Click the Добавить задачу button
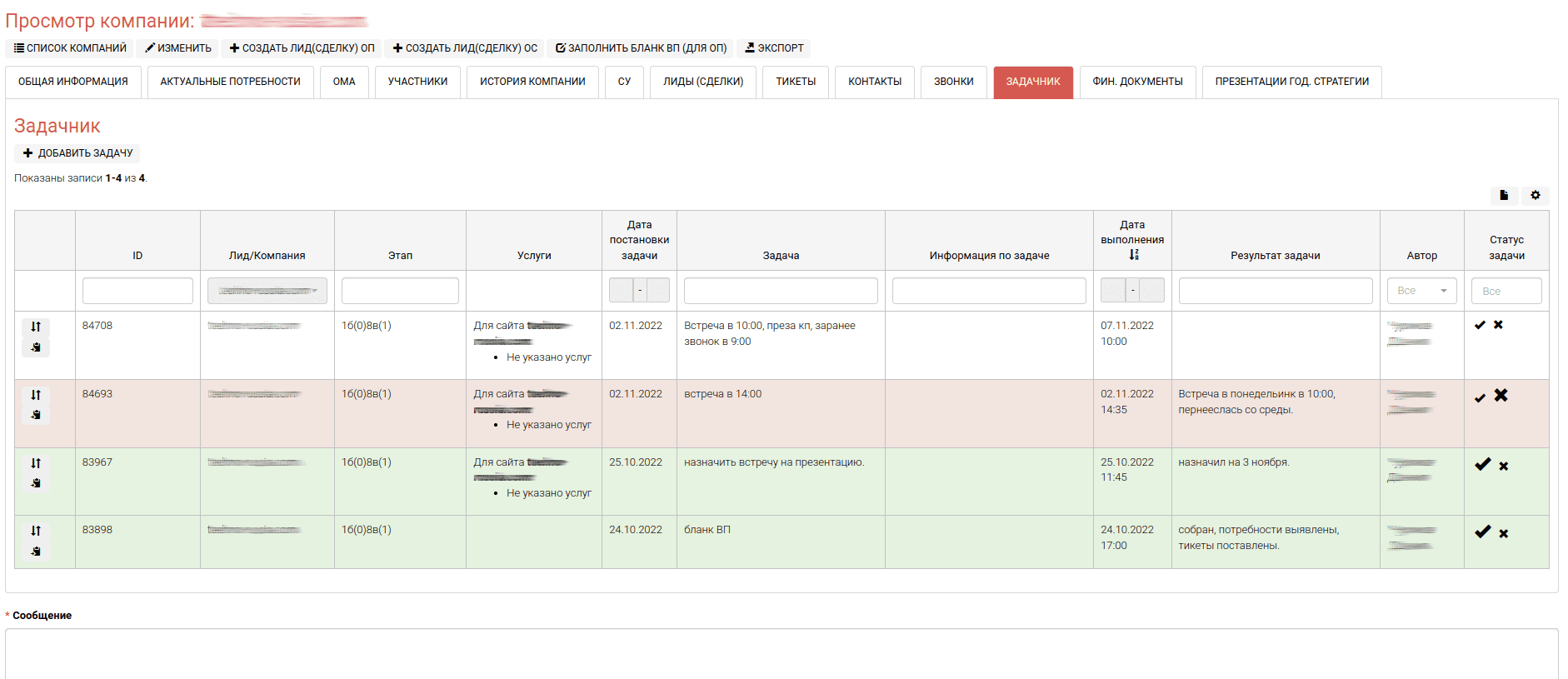This screenshot has width=1568, height=679. [77, 153]
